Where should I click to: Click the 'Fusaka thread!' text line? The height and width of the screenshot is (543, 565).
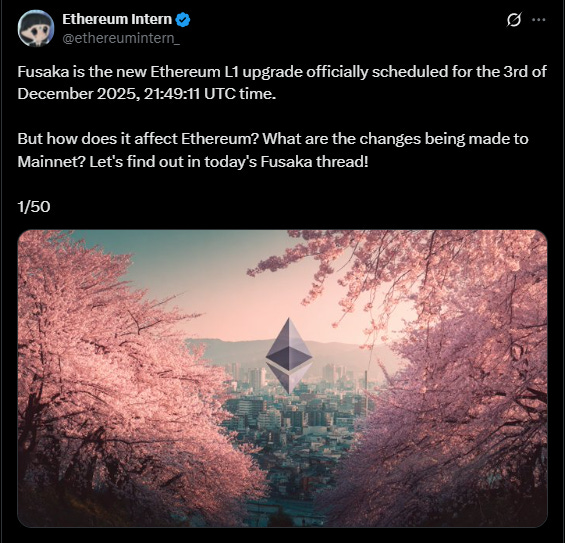(x=314, y=162)
